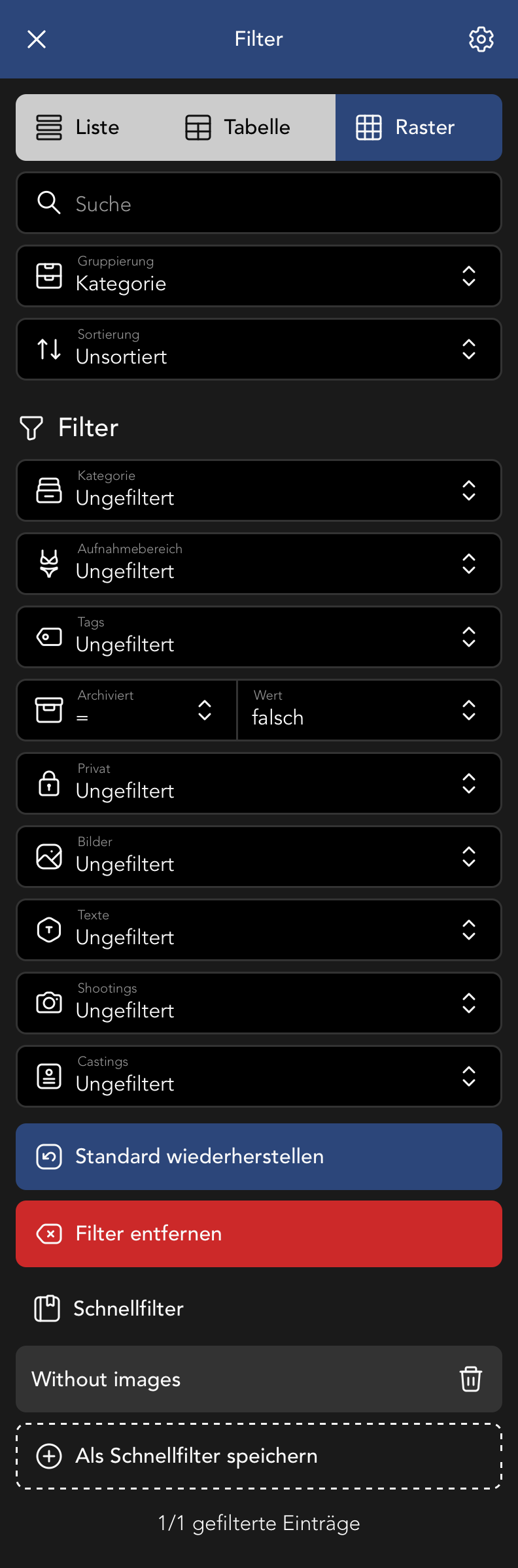Click Standard wiederherstellen button
518x1568 pixels.
point(259,1156)
